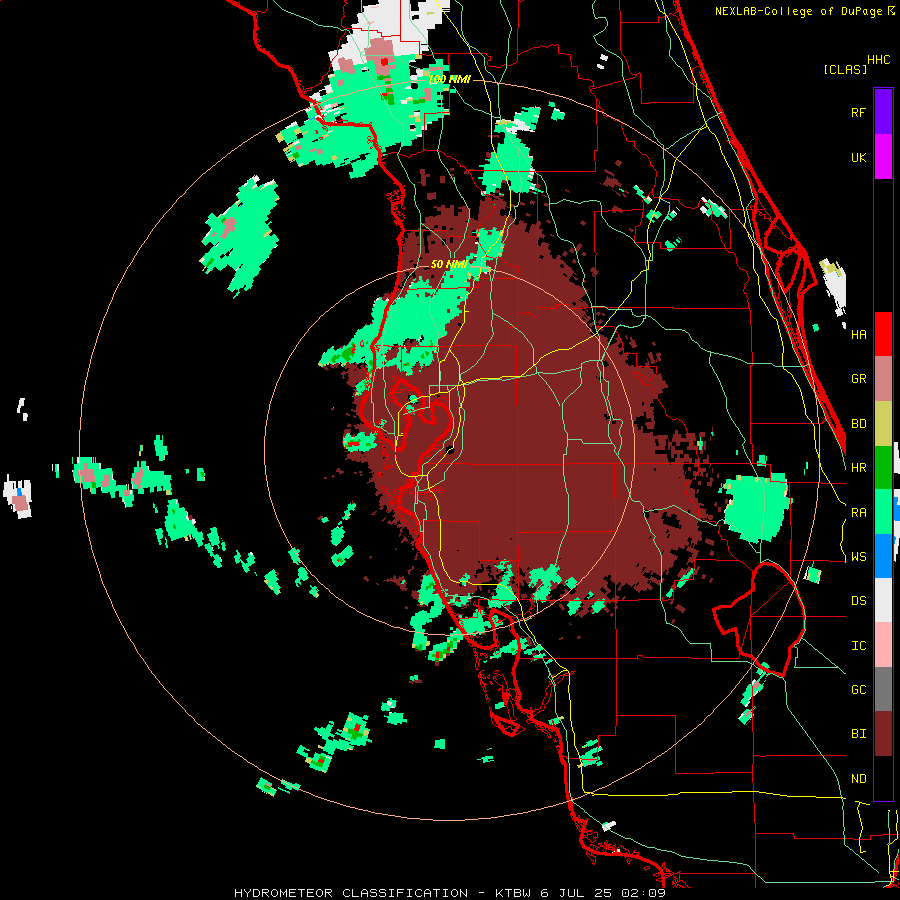
Task: Click the 'HHC' product code text
Action: (878, 60)
